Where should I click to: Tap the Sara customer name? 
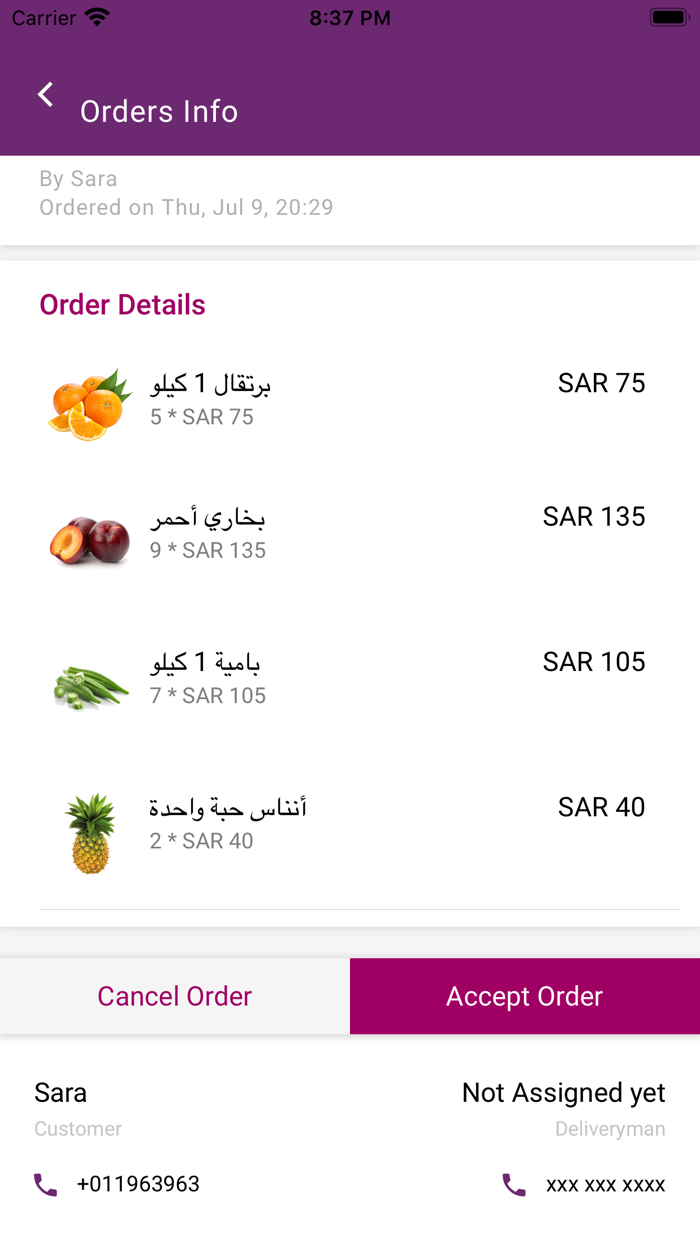[x=60, y=1092]
